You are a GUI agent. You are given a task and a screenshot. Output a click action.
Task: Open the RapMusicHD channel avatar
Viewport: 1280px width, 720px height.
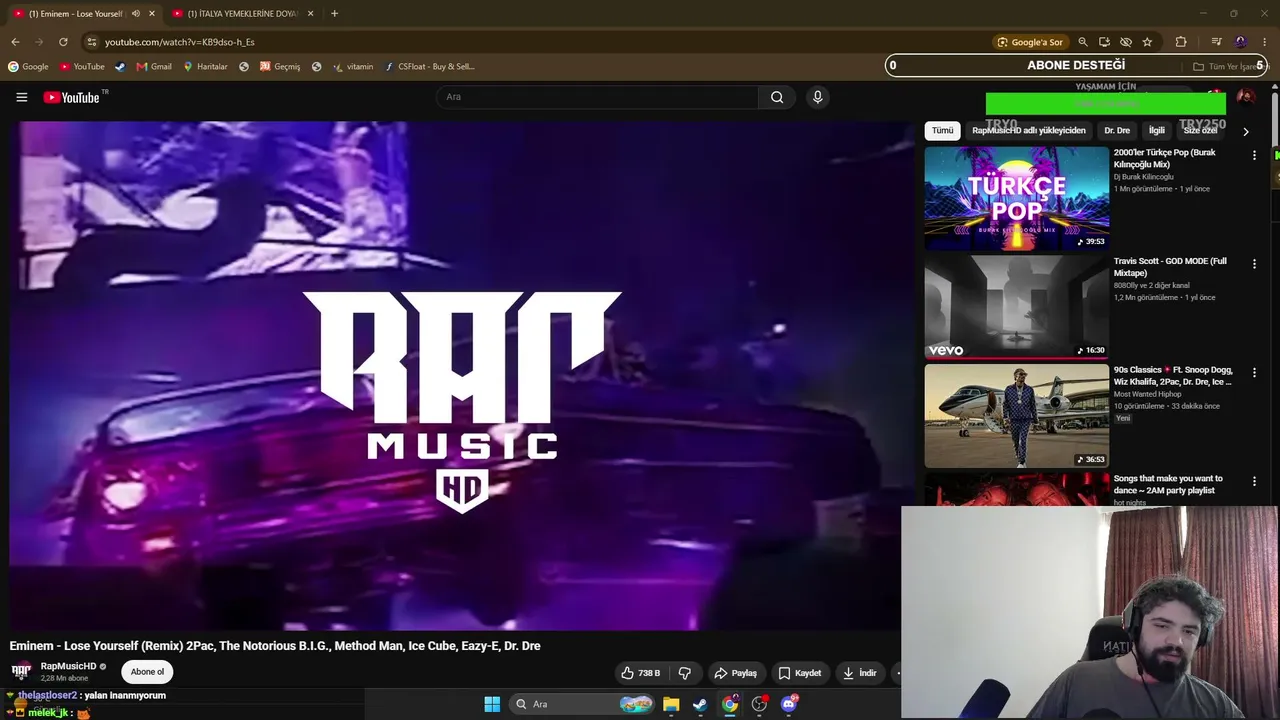pyautogui.click(x=21, y=671)
